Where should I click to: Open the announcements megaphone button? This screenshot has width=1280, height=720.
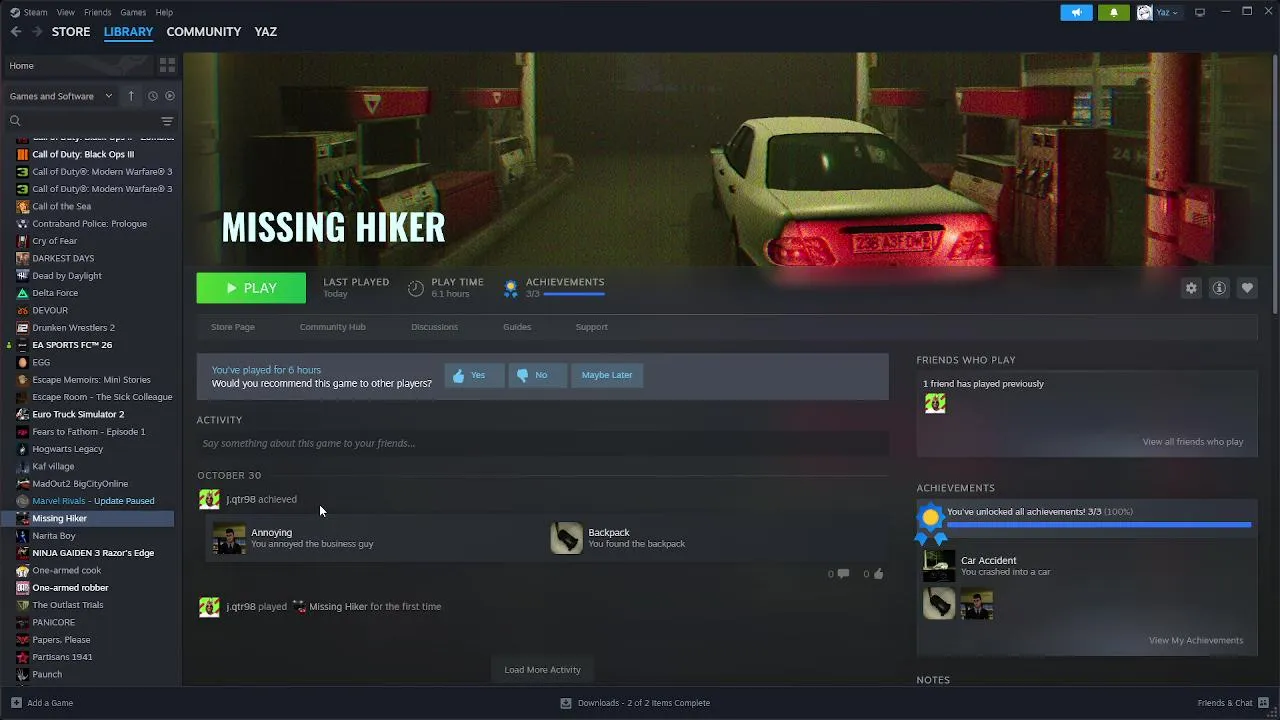(x=1076, y=13)
